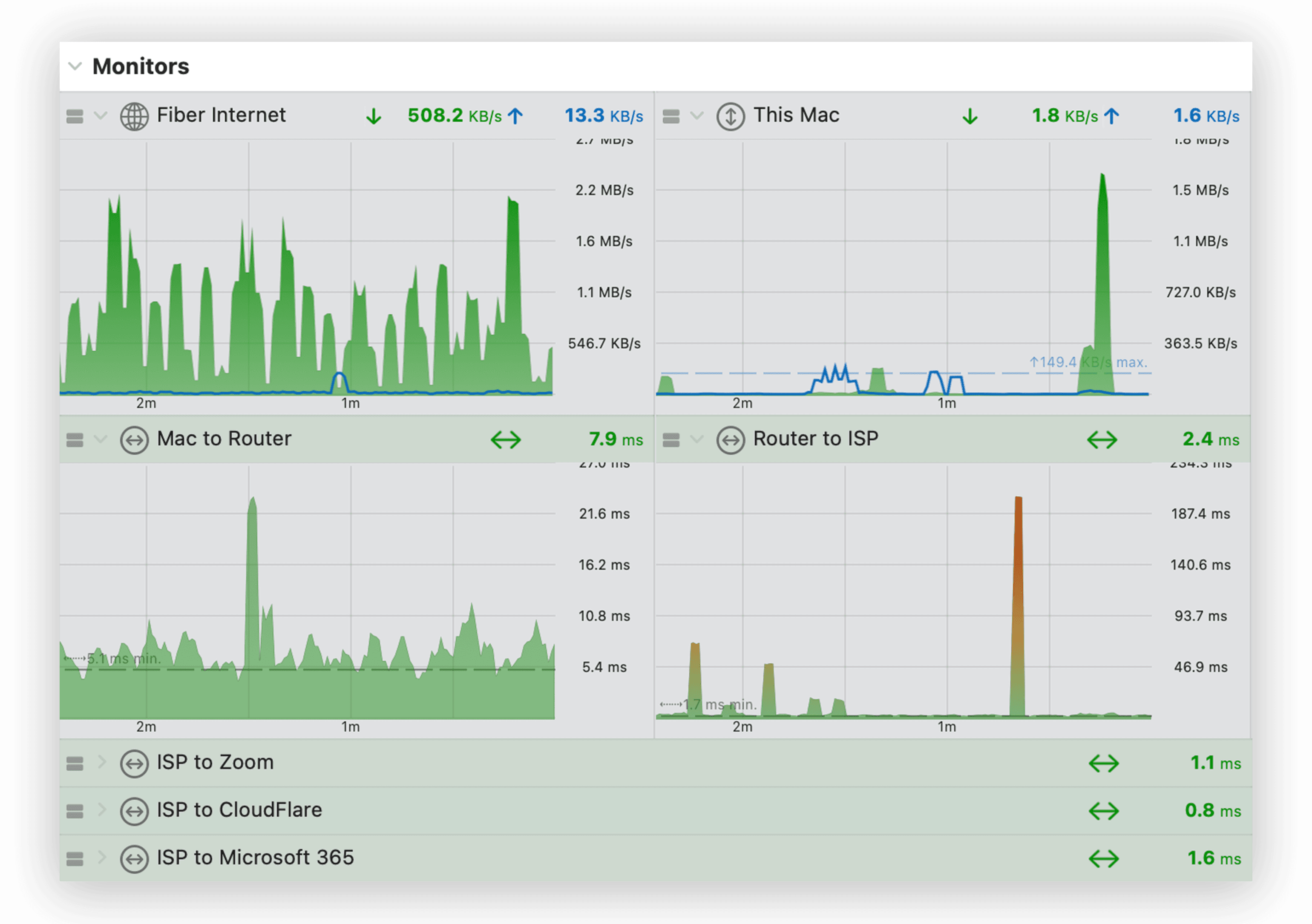This screenshot has height=924, width=1312.
Task: Click the 546.7 KB/s axis label
Action: click(x=604, y=344)
